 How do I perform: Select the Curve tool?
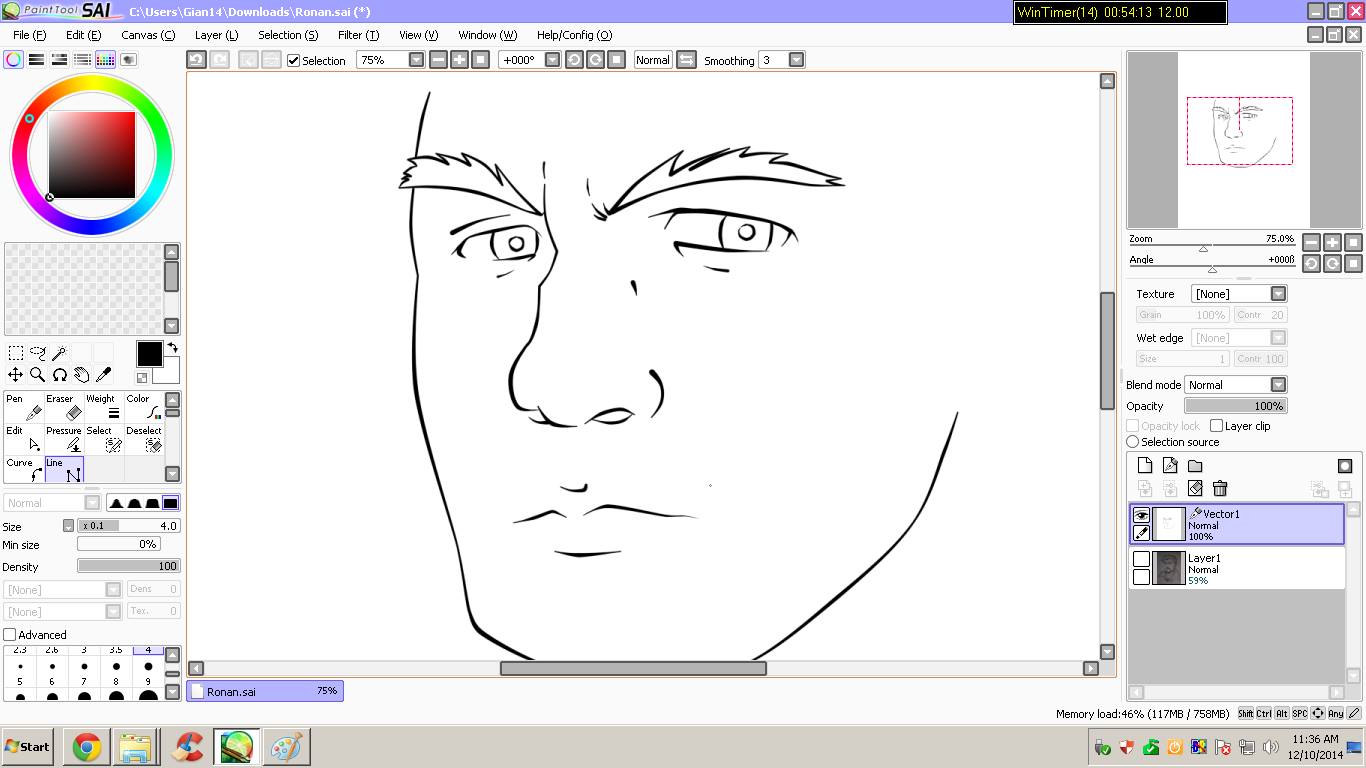(24, 470)
